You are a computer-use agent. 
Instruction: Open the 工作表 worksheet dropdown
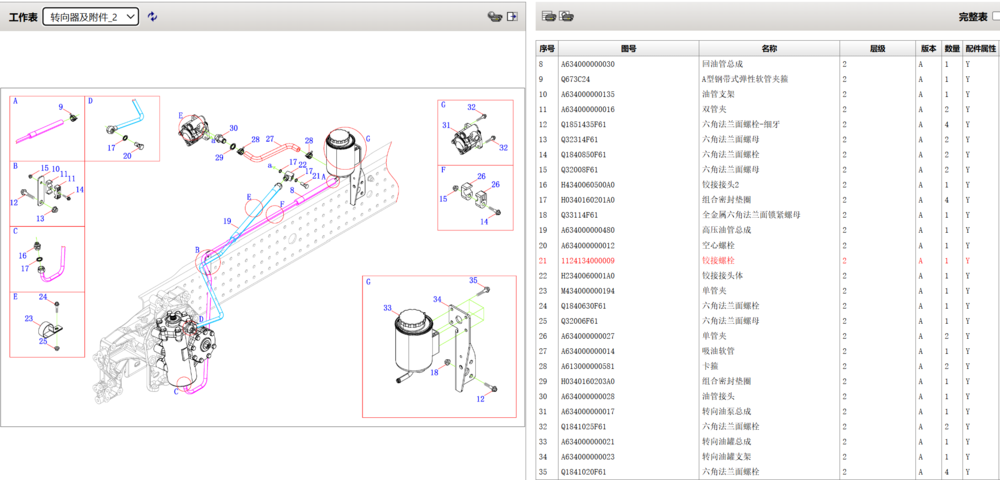[x=90, y=17]
